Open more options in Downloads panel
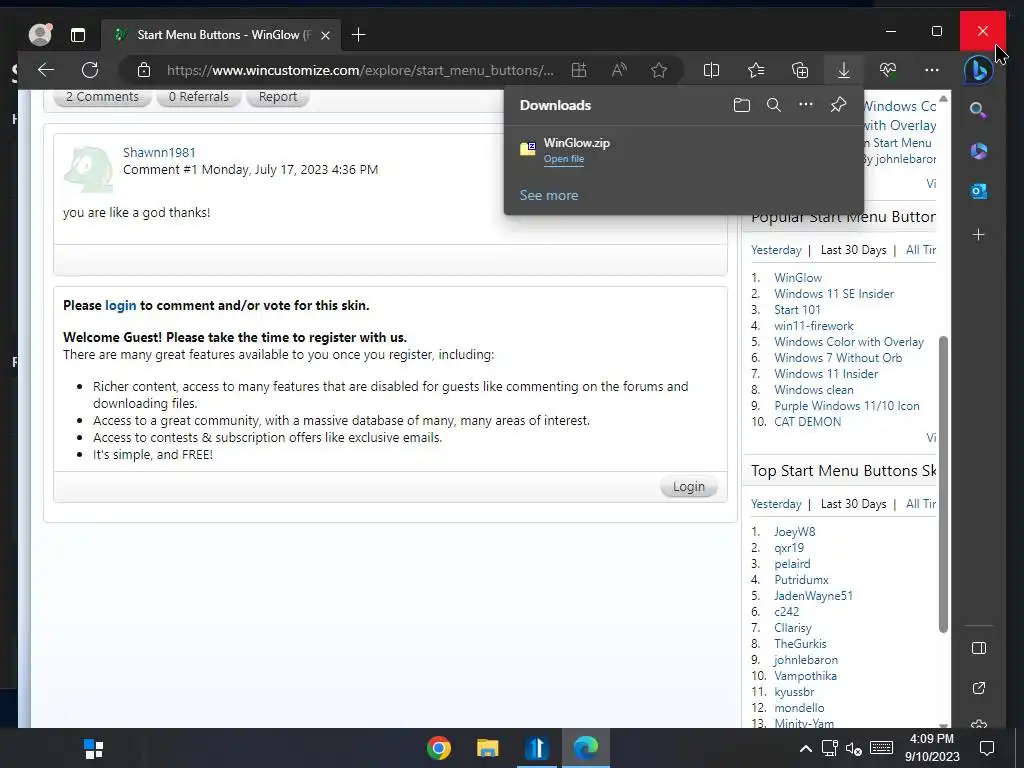 (806, 104)
